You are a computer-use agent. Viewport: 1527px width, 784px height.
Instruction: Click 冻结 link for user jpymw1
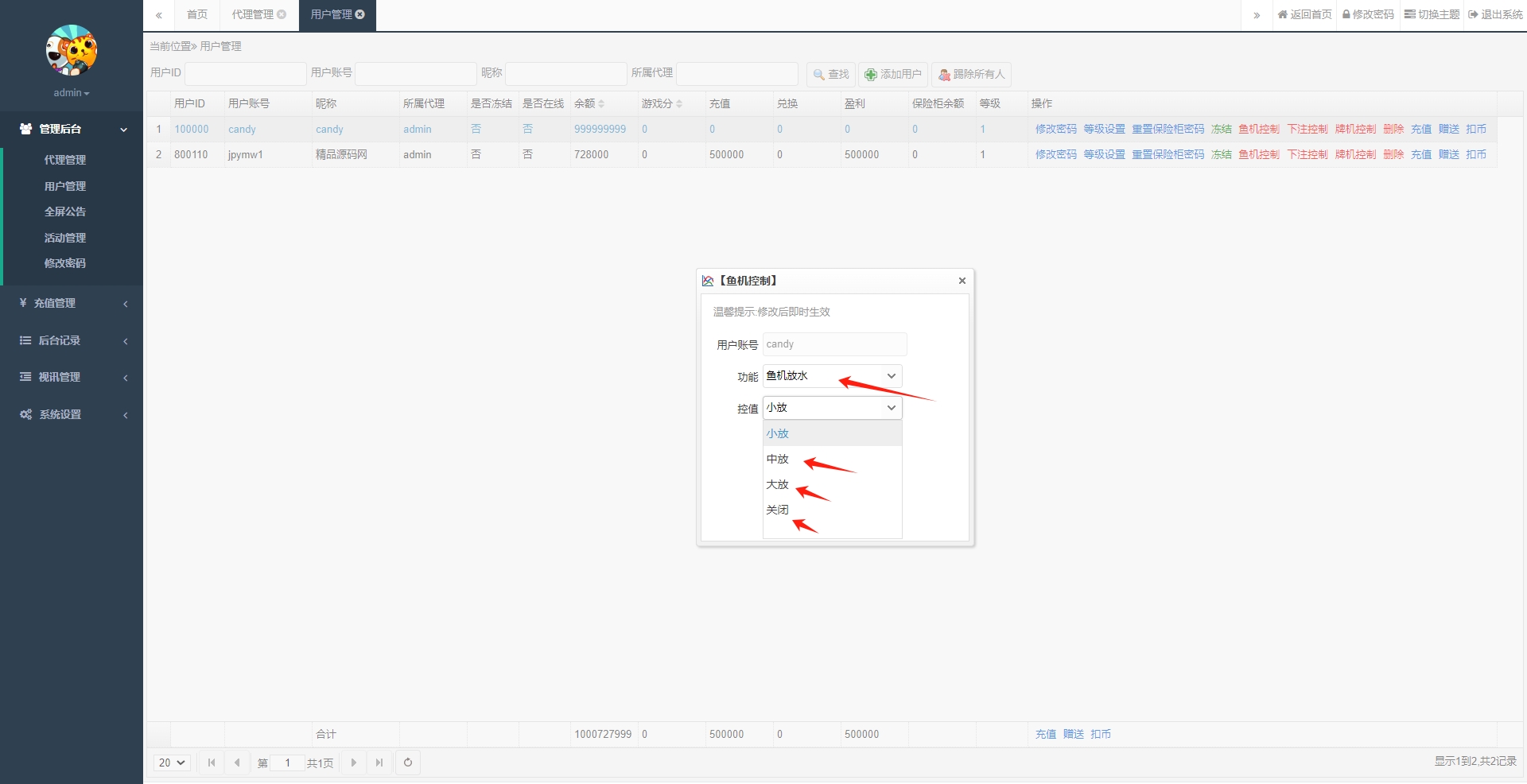pyautogui.click(x=1221, y=154)
